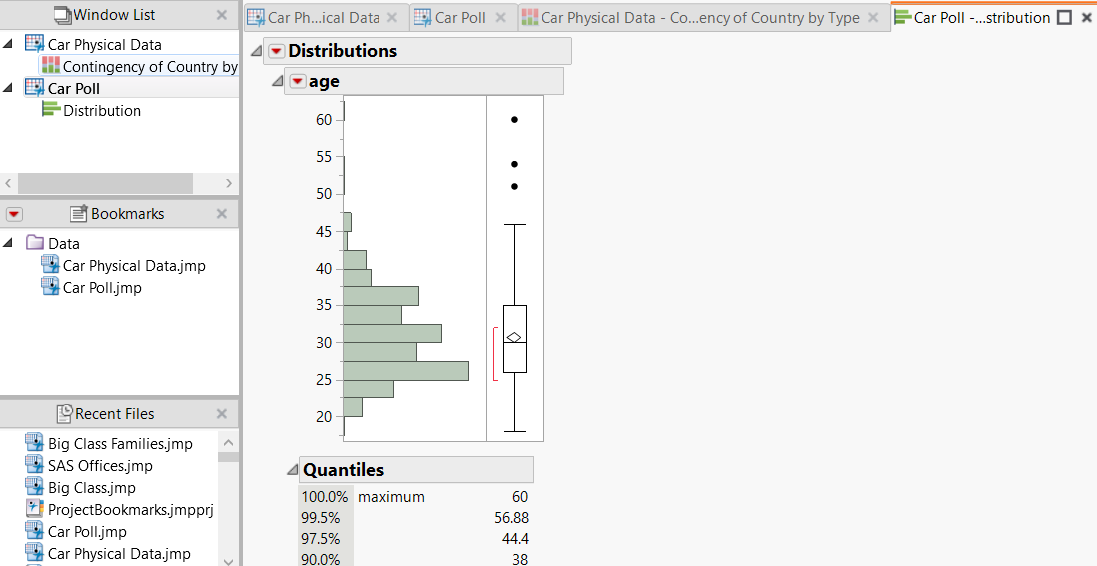
Task: Click the Distribution report icon in Window List
Action: (50, 110)
